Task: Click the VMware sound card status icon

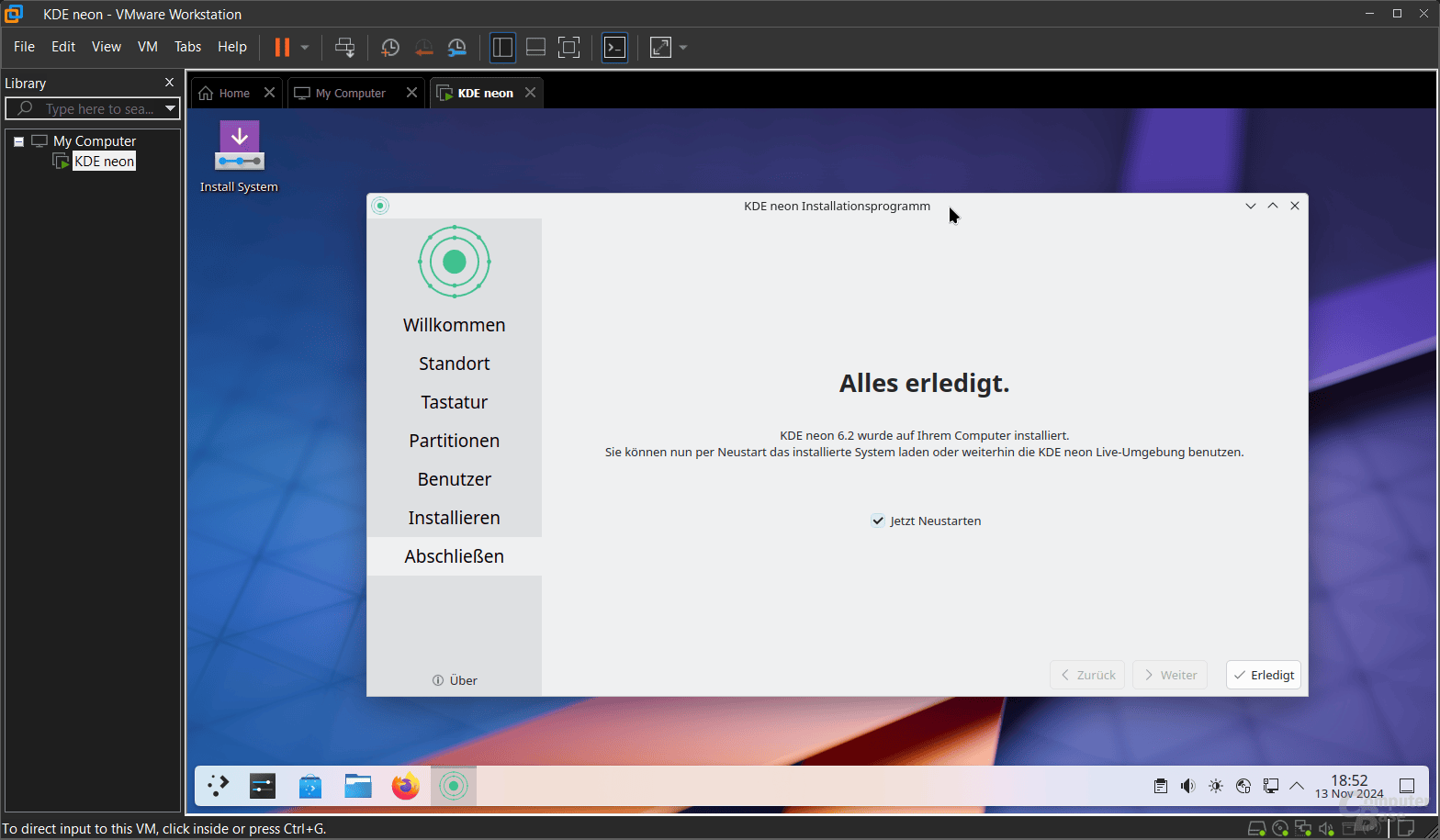Action: (1326, 829)
